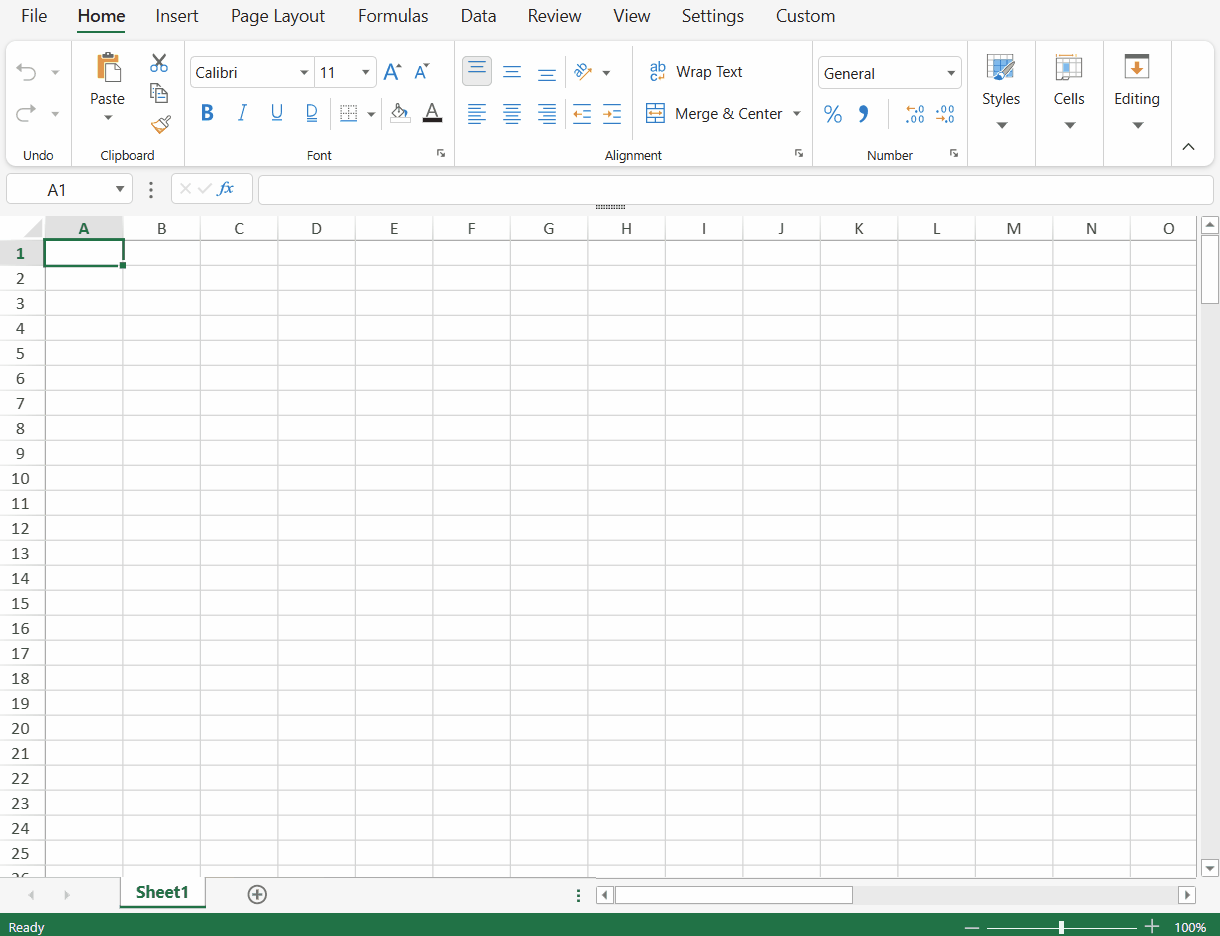
Task: Toggle Center horizontal alignment
Action: pyautogui.click(x=512, y=114)
